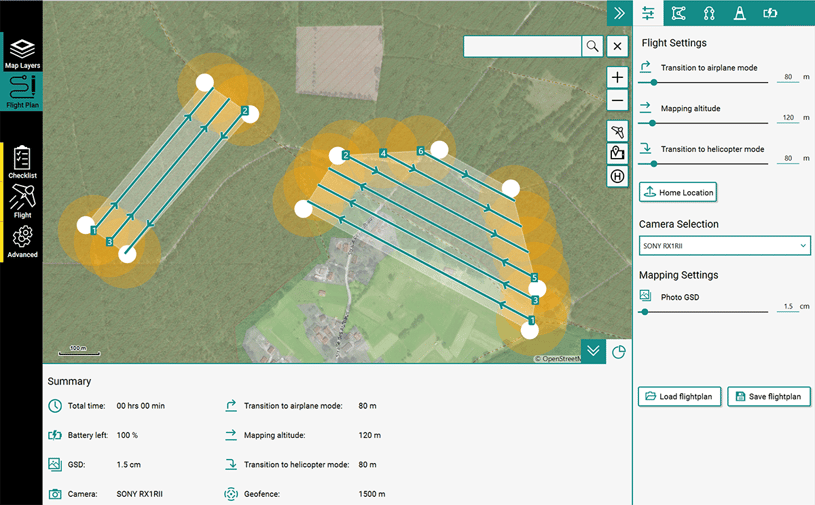Zoom in on the map

[617, 78]
